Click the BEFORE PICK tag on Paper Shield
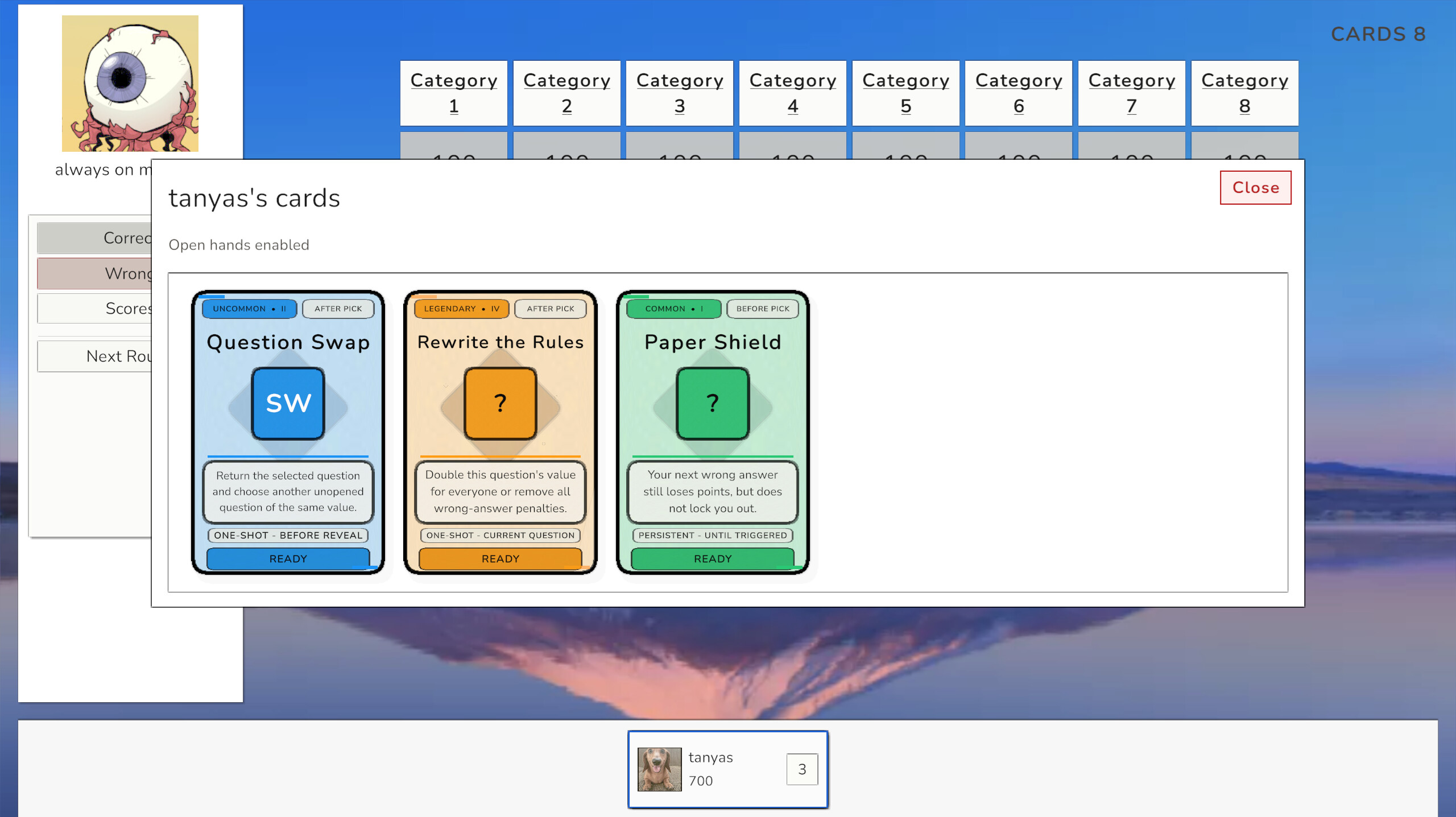Viewport: 1456px width, 817px height. (x=763, y=309)
